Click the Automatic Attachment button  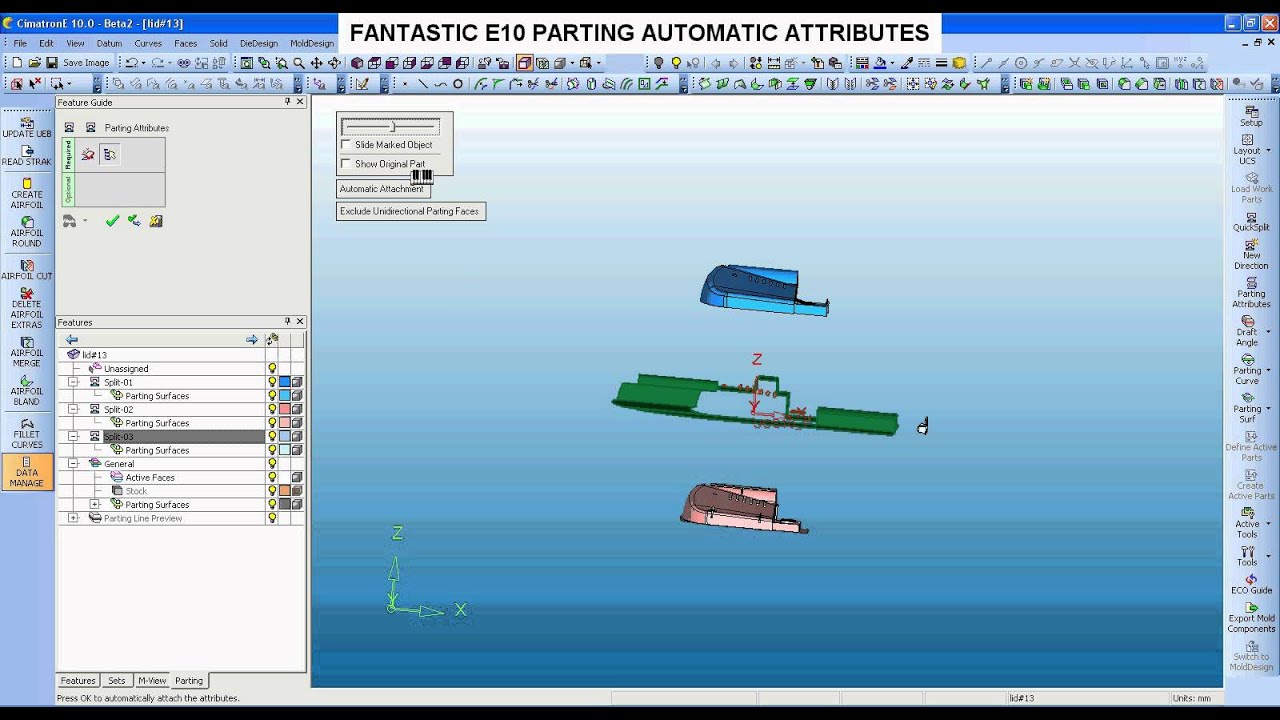pos(381,189)
